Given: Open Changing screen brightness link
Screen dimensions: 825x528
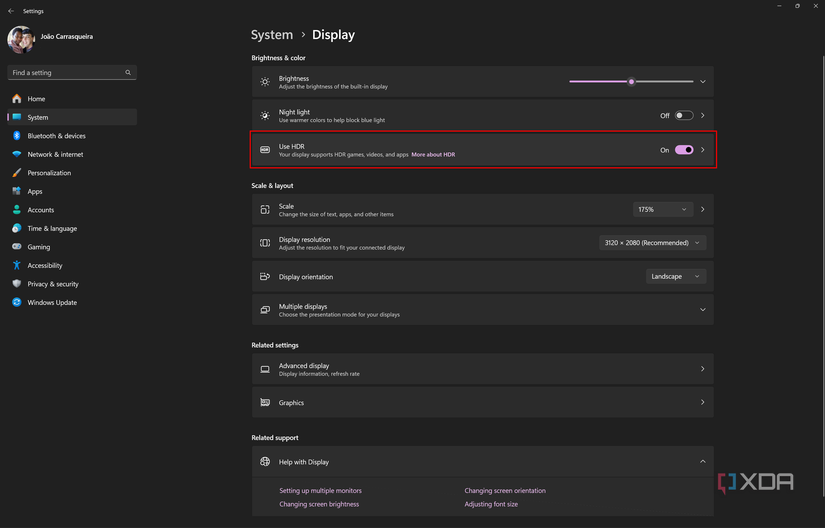Looking at the screenshot, I should coord(319,504).
